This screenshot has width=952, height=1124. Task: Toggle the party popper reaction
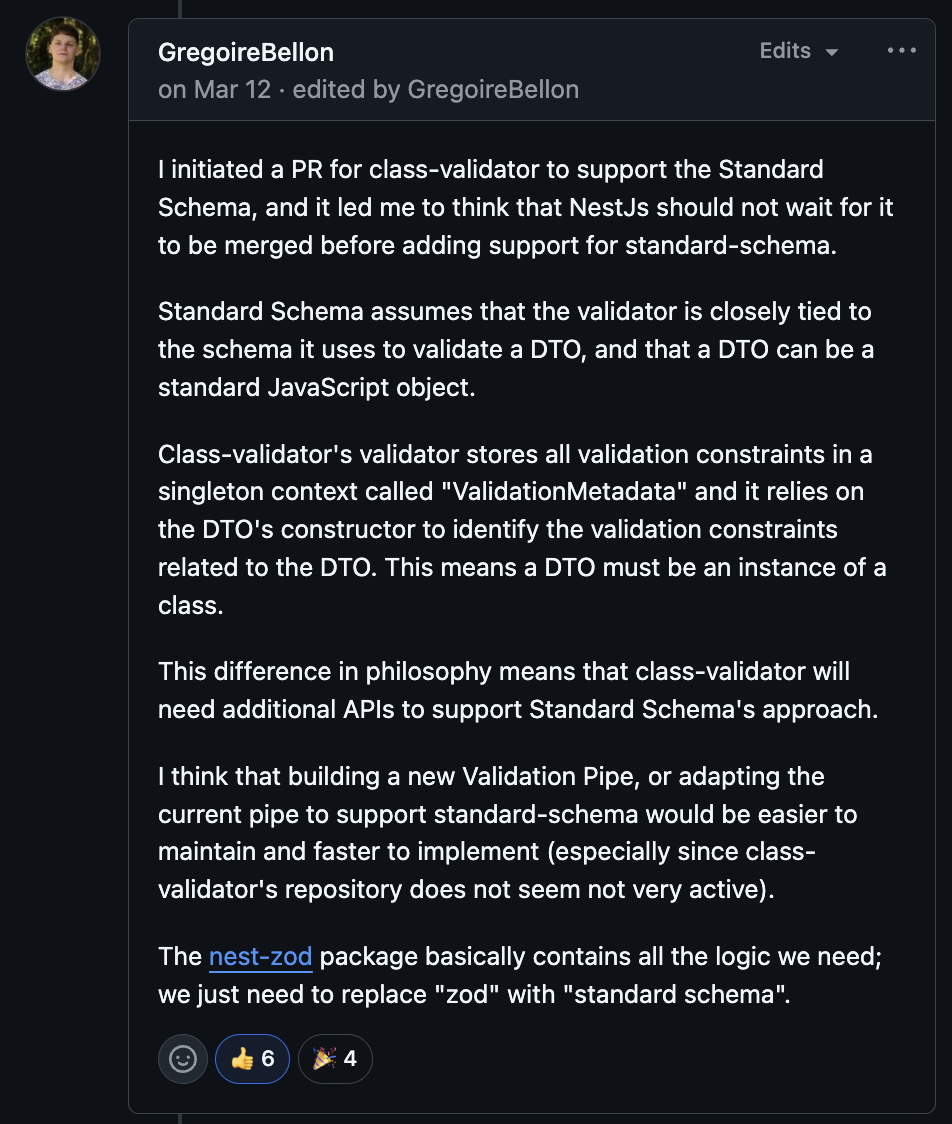click(x=335, y=1059)
